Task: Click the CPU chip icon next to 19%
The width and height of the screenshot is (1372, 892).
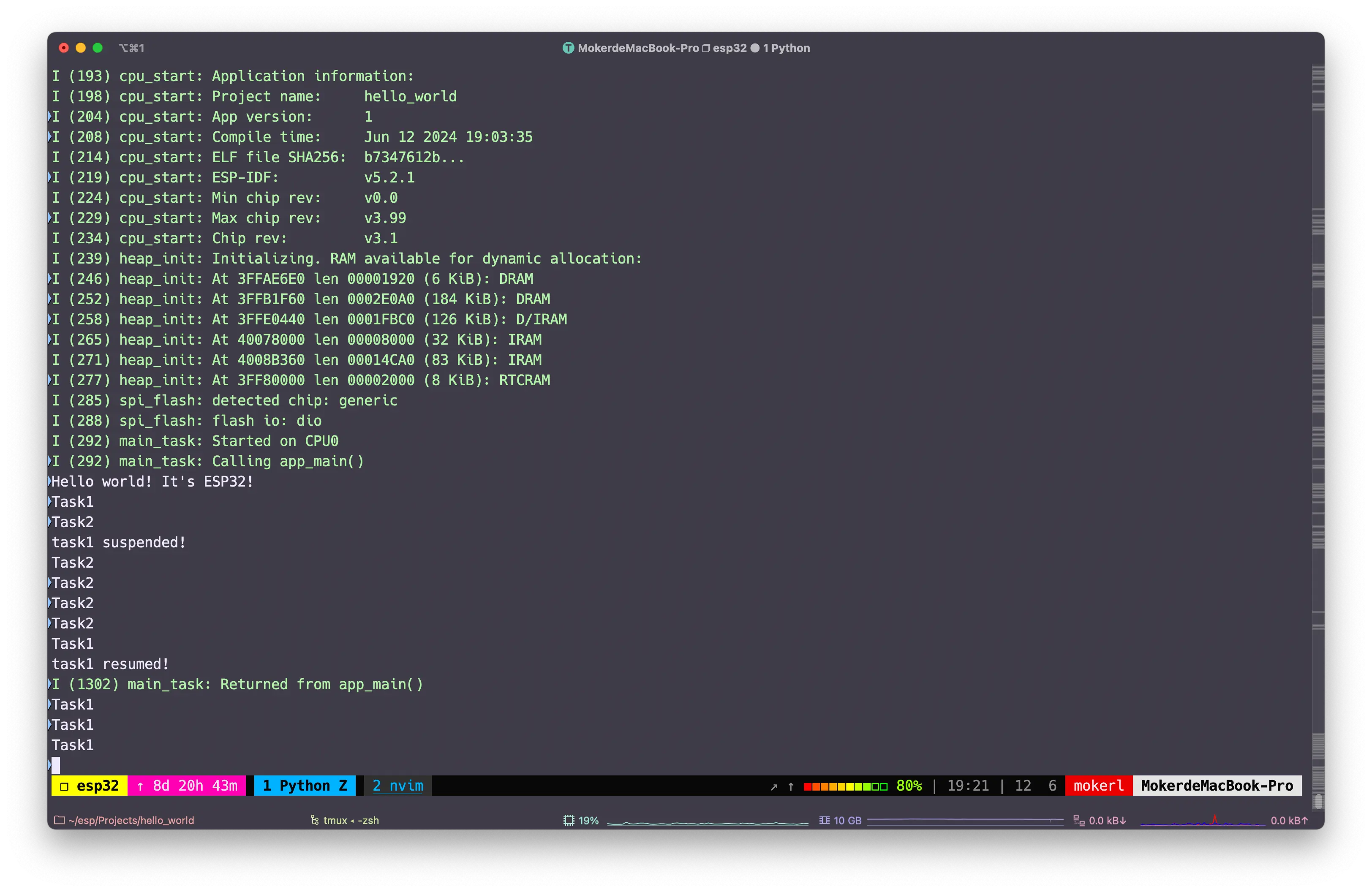Action: coord(569,820)
